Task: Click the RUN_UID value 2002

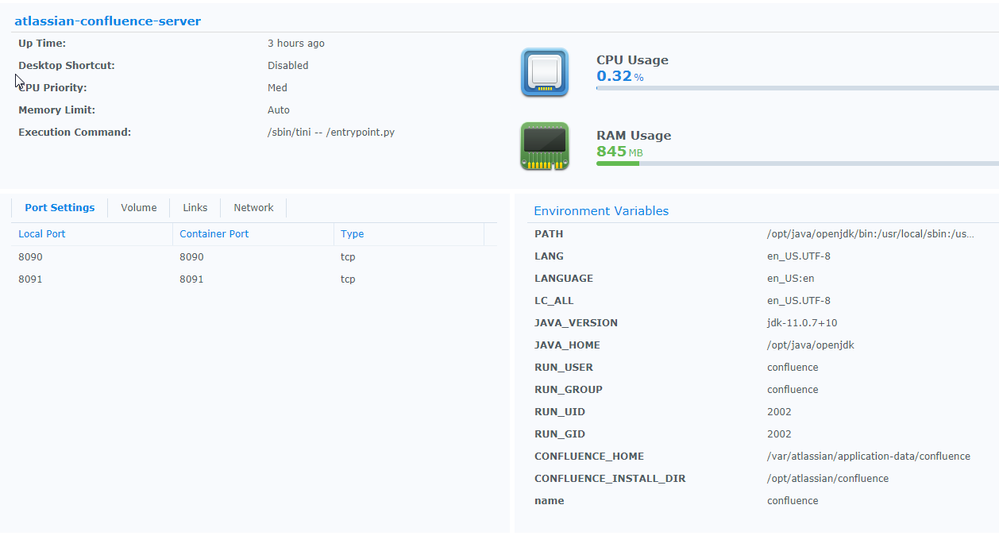Action: pyautogui.click(x=779, y=412)
